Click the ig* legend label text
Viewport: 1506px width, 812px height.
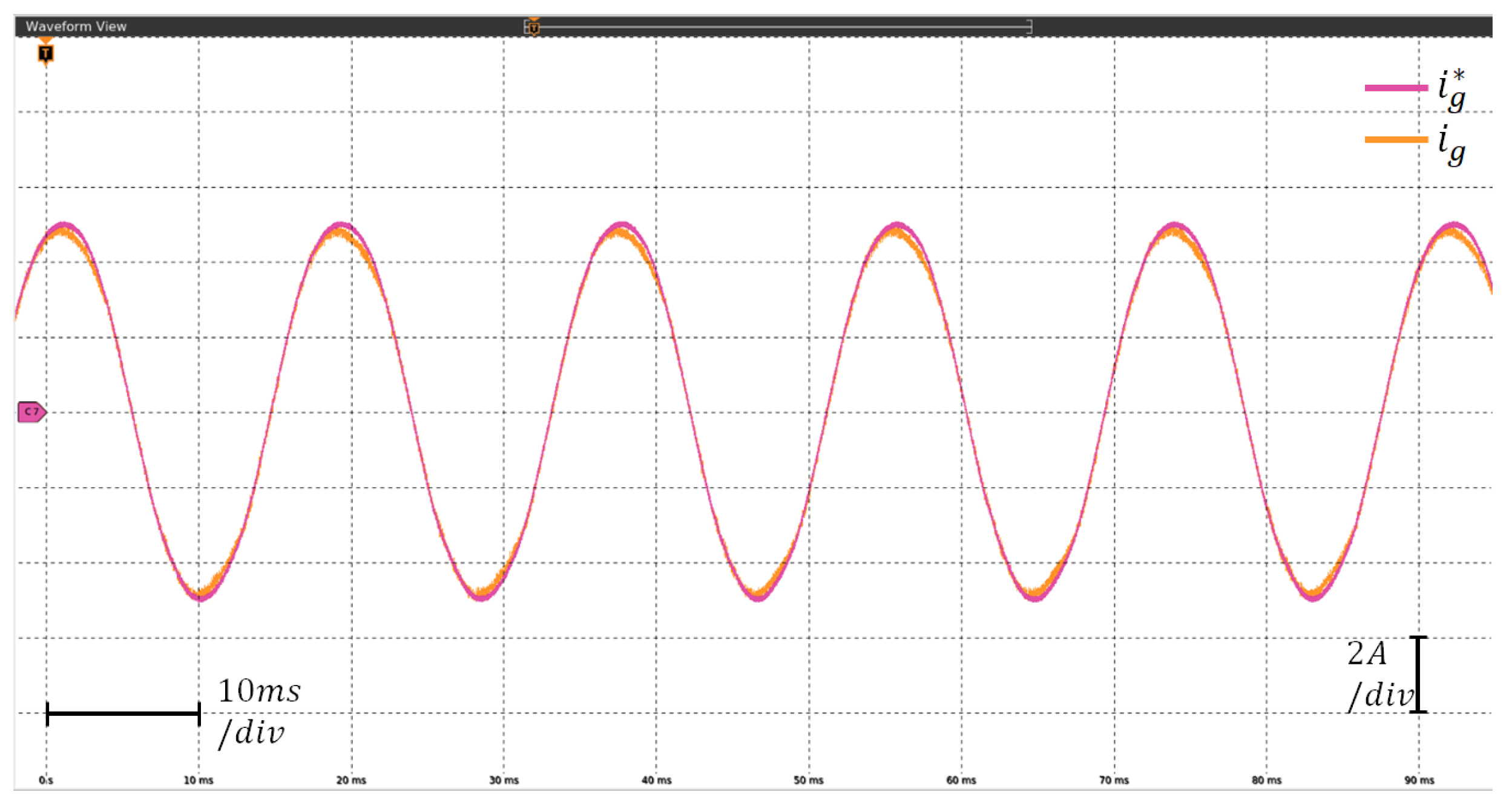pyautogui.click(x=1452, y=91)
